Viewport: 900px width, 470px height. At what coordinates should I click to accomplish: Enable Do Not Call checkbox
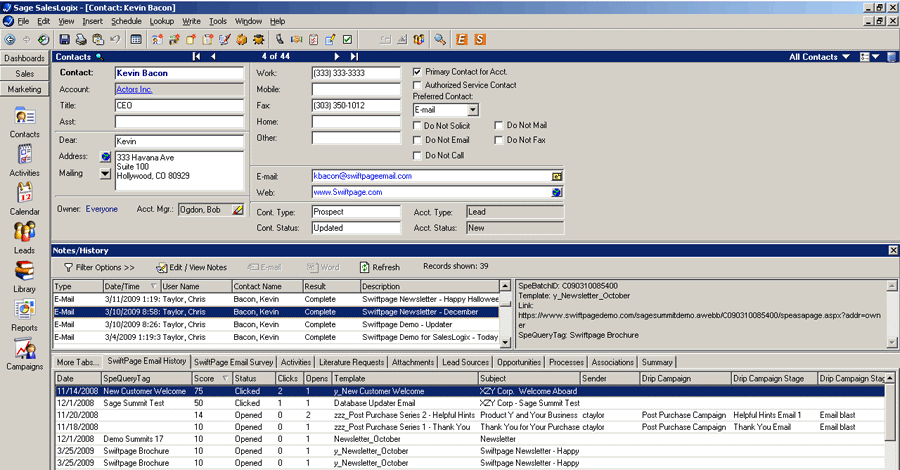417,156
